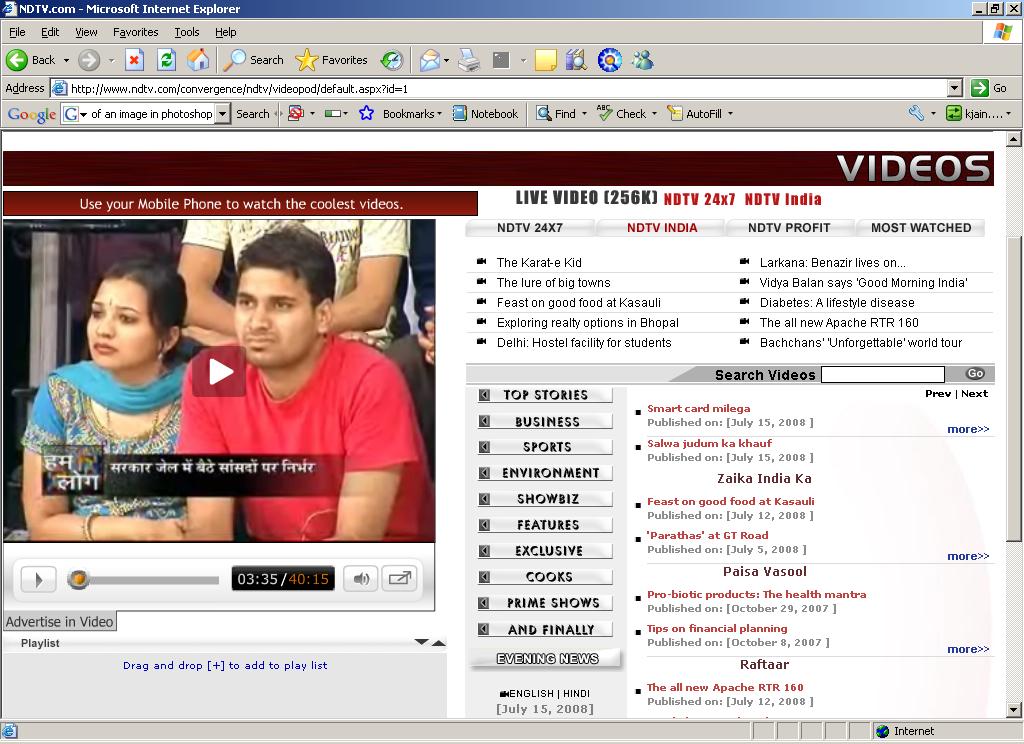This screenshot has width=1024, height=744.
Task: Stop page loading with the red X icon
Action: pos(134,60)
